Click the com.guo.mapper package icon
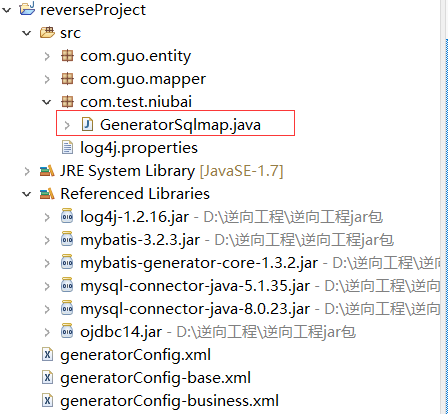 point(67,79)
